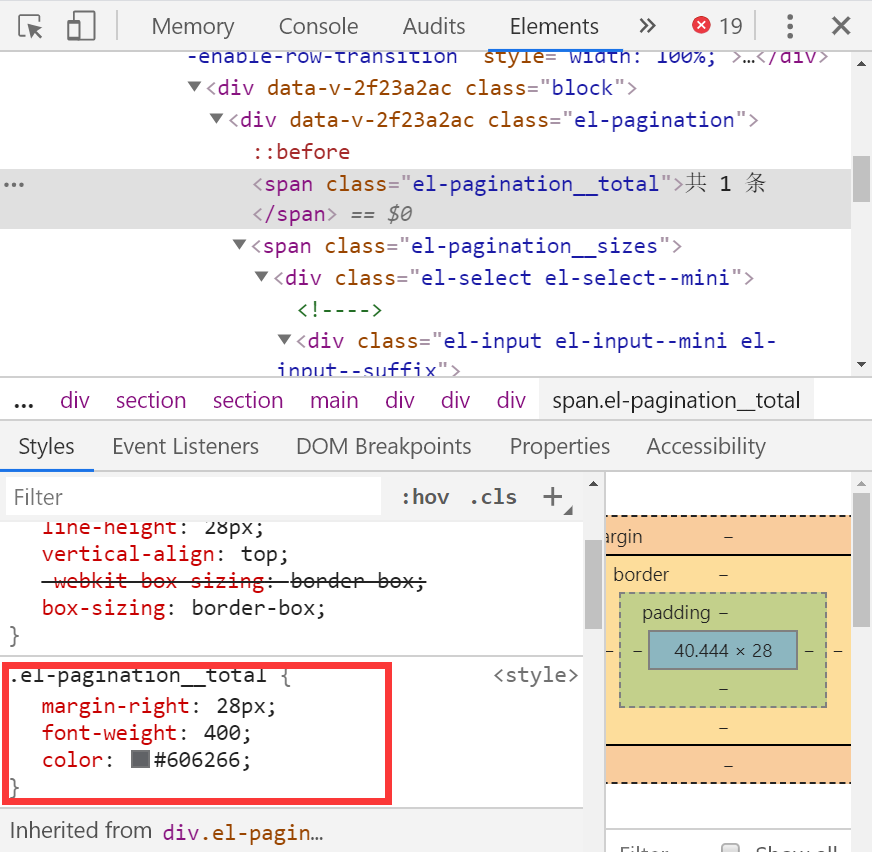
Task: Toggle the :hov element state button
Action: point(425,497)
